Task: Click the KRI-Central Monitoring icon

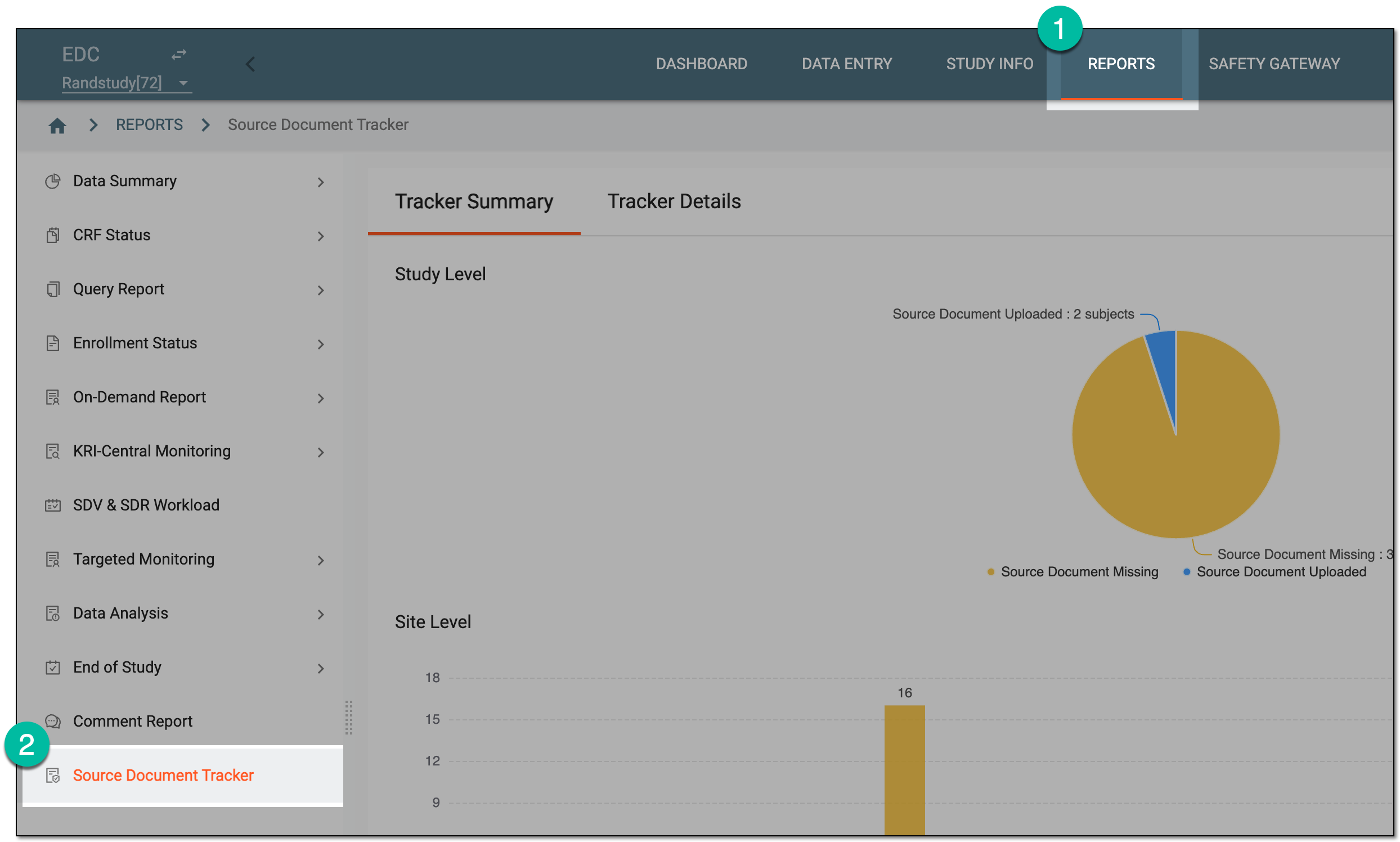Action: click(x=53, y=451)
